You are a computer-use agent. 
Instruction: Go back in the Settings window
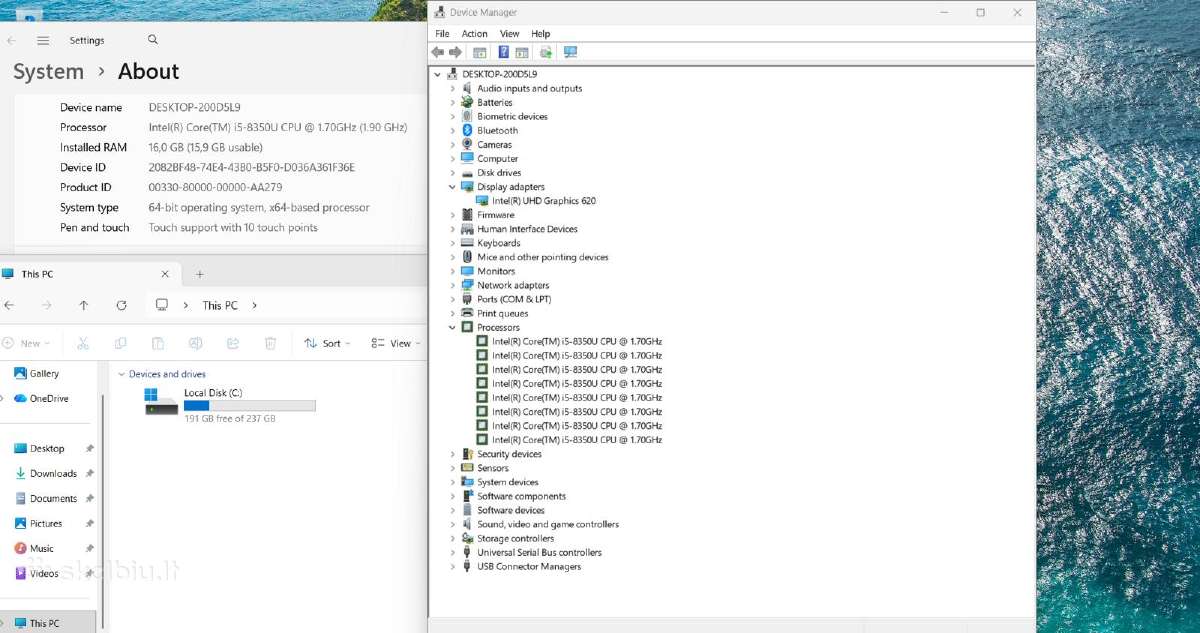pos(10,41)
